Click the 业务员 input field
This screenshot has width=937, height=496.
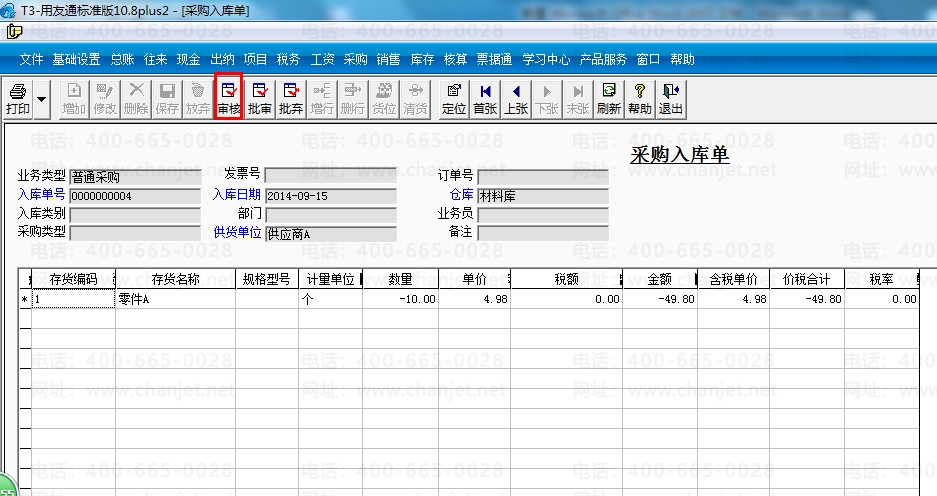click(x=543, y=215)
